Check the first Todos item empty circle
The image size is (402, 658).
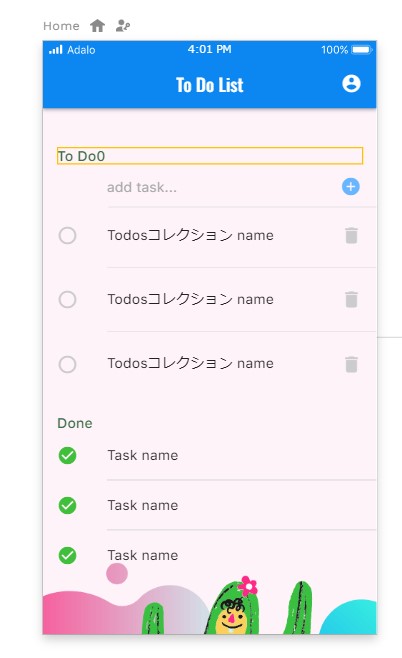[x=67, y=235]
